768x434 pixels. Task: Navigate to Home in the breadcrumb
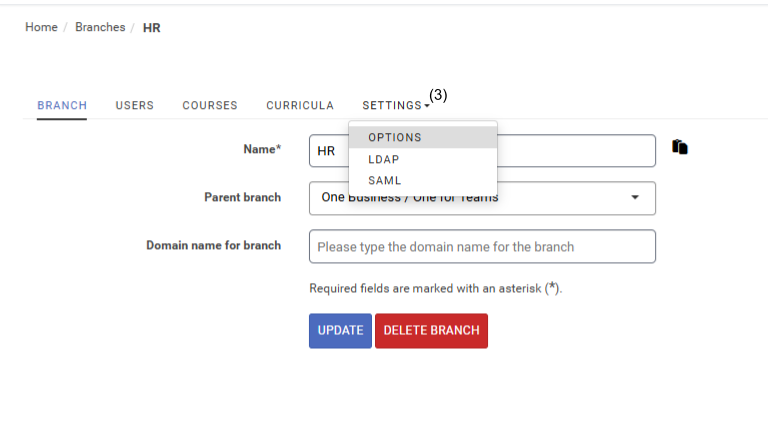[x=41, y=27]
